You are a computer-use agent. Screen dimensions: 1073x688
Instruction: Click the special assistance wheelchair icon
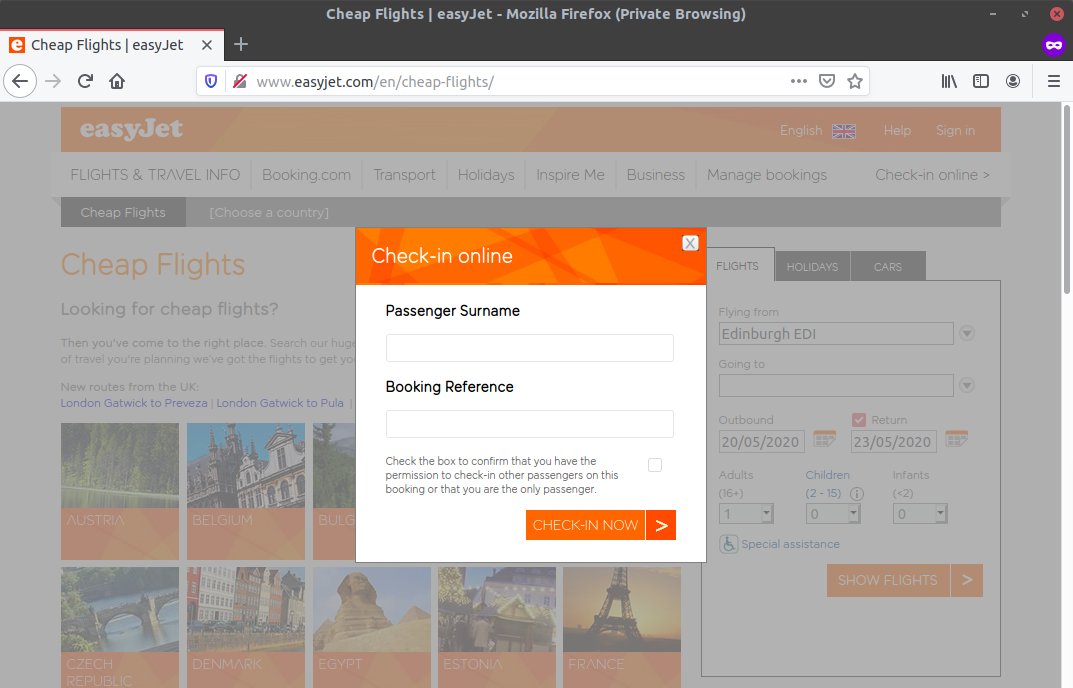pyautogui.click(x=728, y=544)
